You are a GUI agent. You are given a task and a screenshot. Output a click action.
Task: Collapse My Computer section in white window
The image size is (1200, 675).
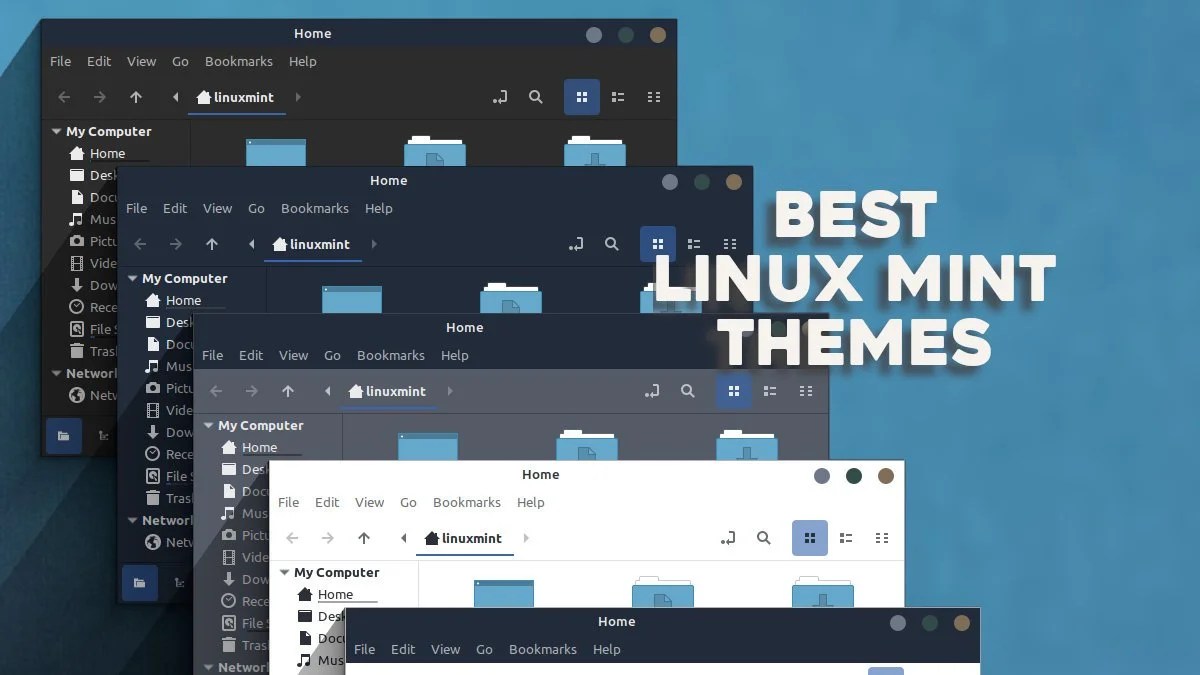click(x=284, y=572)
